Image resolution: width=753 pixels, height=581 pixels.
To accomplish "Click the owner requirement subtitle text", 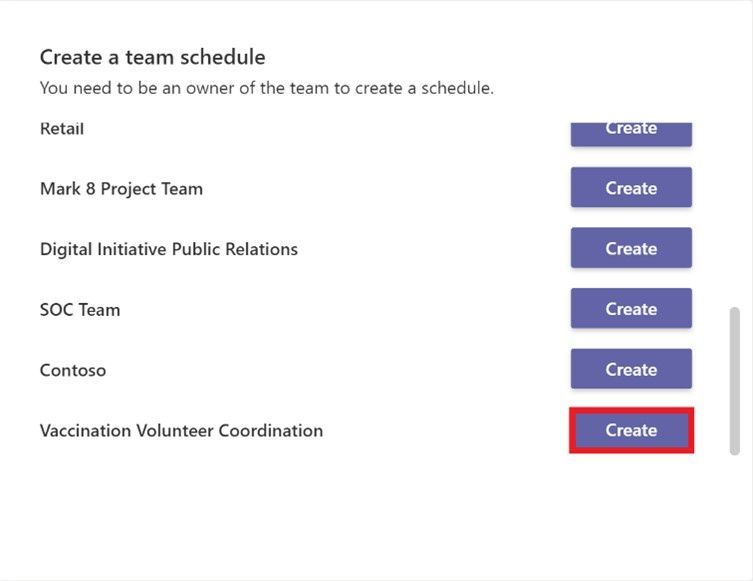I will (x=267, y=88).
